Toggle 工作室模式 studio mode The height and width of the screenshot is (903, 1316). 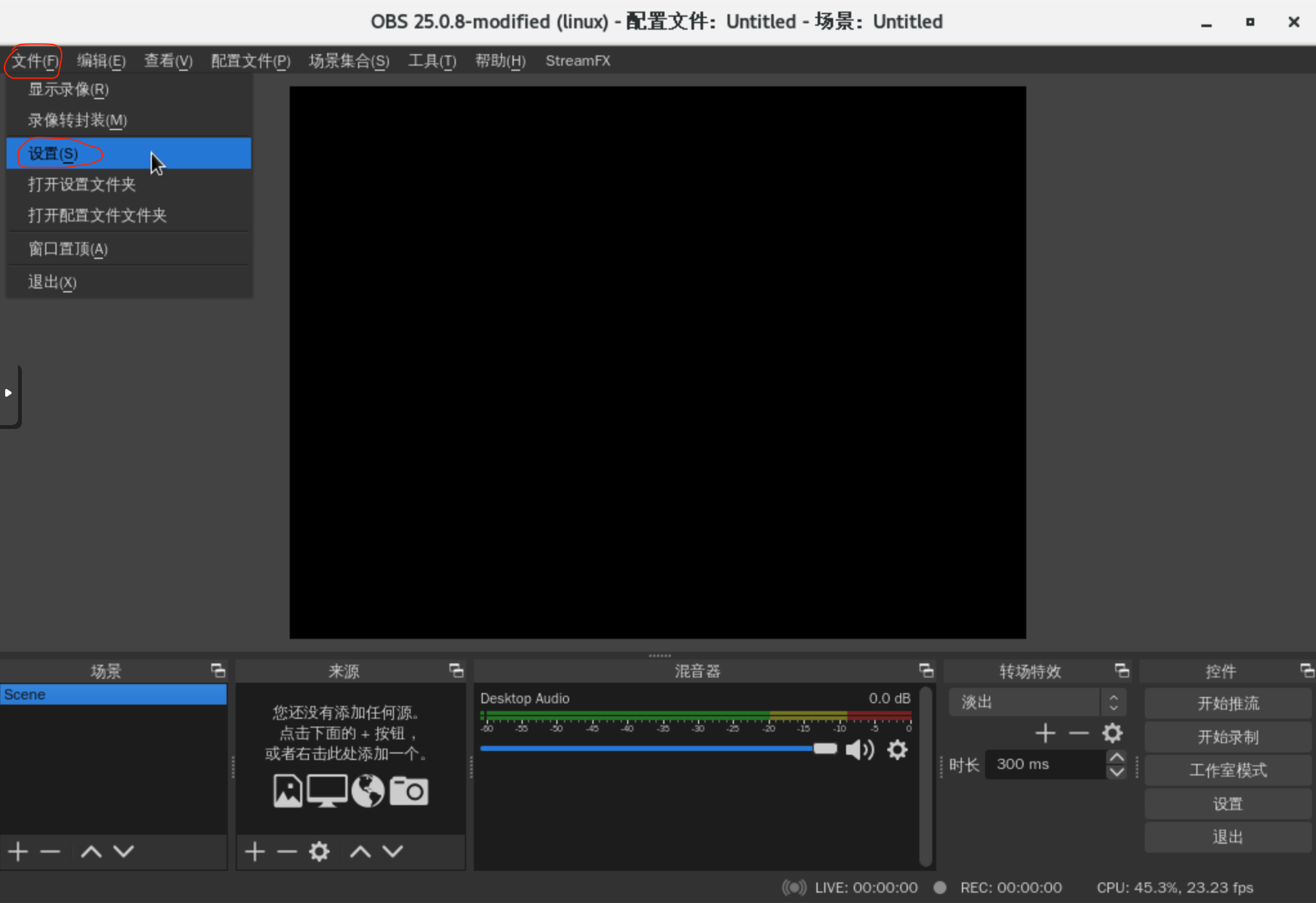pyautogui.click(x=1228, y=770)
